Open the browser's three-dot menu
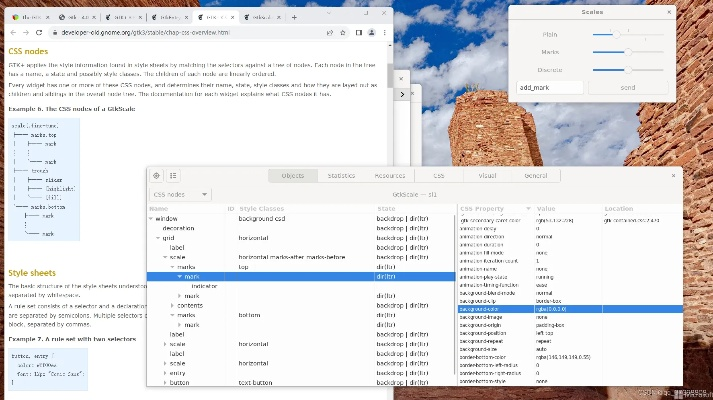 click(x=384, y=33)
